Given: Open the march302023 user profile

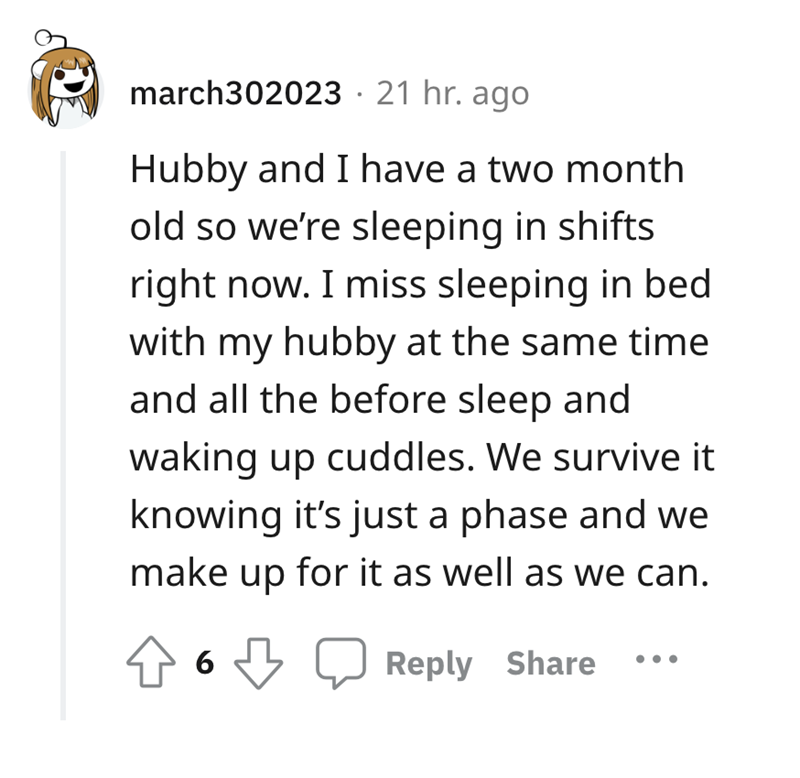Looking at the screenshot, I should click(235, 95).
